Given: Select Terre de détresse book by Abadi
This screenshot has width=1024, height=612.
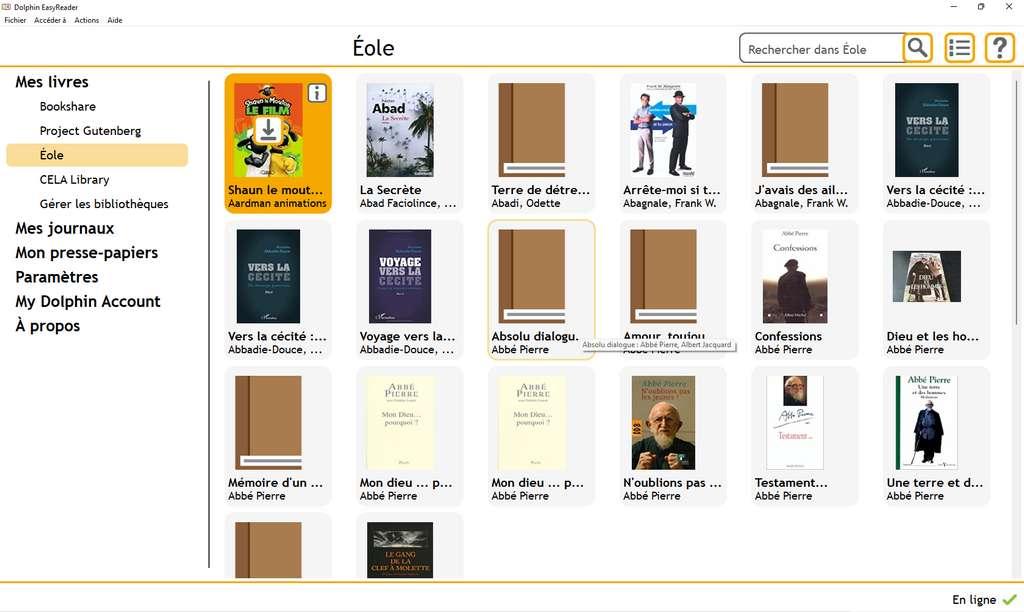Looking at the screenshot, I should pos(532,130).
